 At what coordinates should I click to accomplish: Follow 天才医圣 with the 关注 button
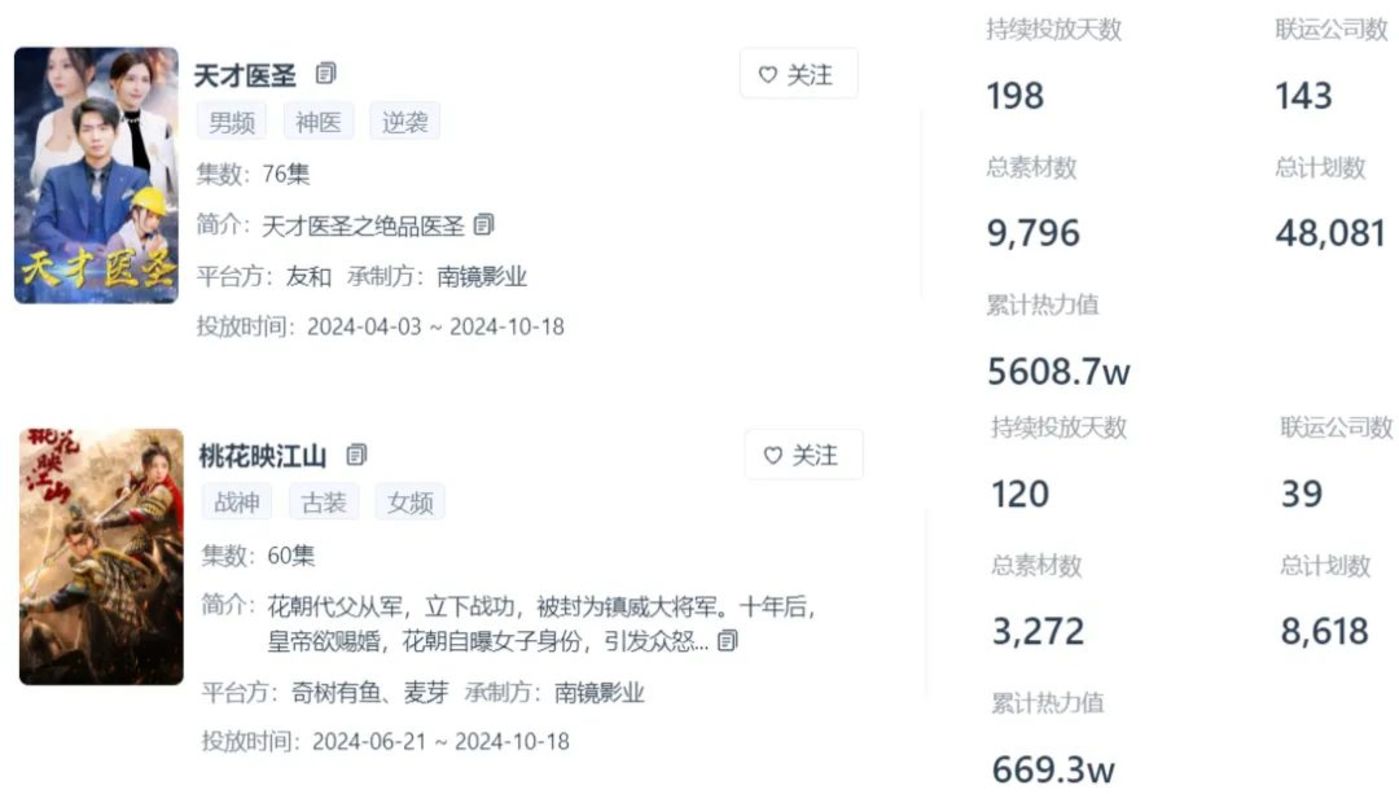tap(799, 74)
